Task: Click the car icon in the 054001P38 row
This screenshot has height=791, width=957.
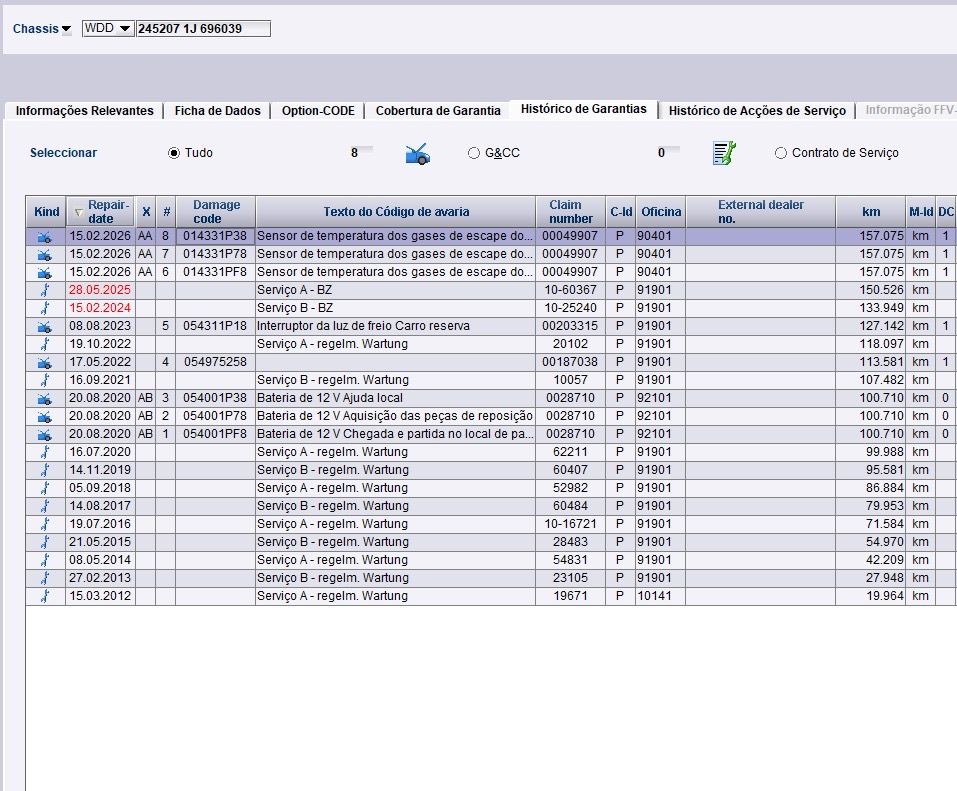Action: pyautogui.click(x=45, y=399)
